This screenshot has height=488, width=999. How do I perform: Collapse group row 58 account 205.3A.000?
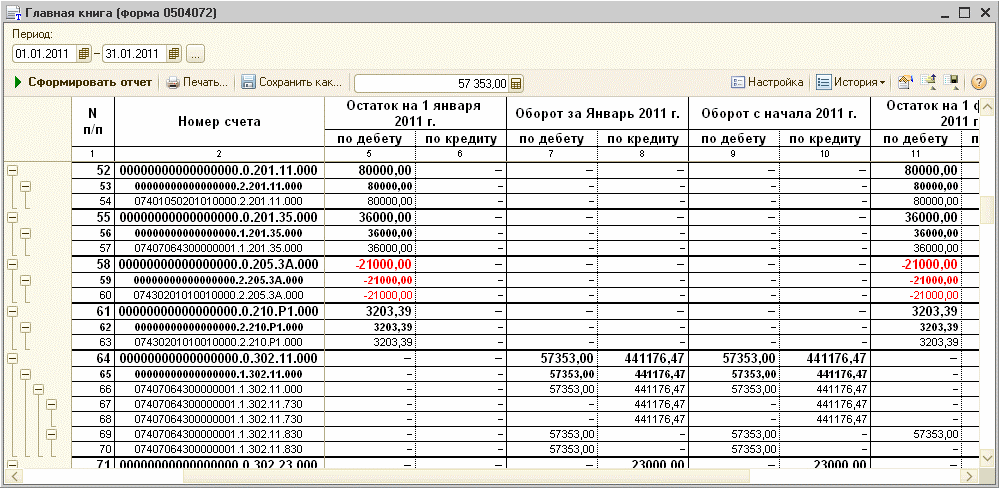click(12, 264)
